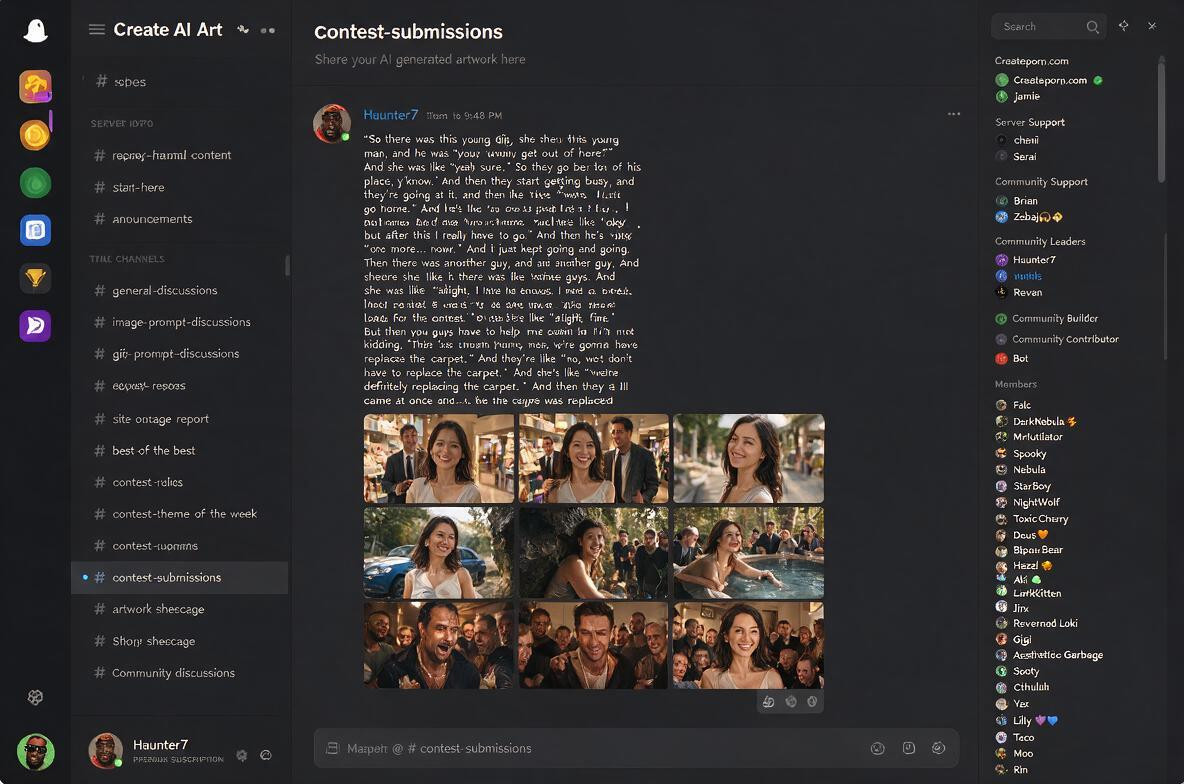The height and width of the screenshot is (784, 1184).
Task: Open the trophy server icon
Action: (x=35, y=278)
